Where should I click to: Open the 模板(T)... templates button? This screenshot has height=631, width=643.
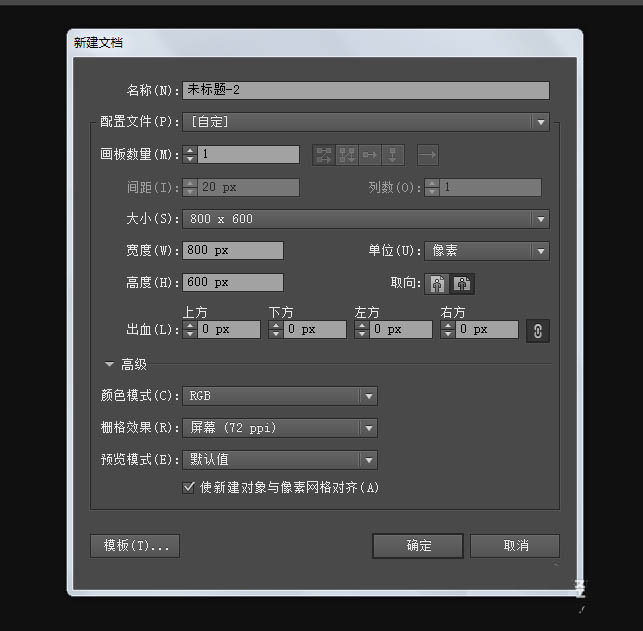tap(135, 545)
